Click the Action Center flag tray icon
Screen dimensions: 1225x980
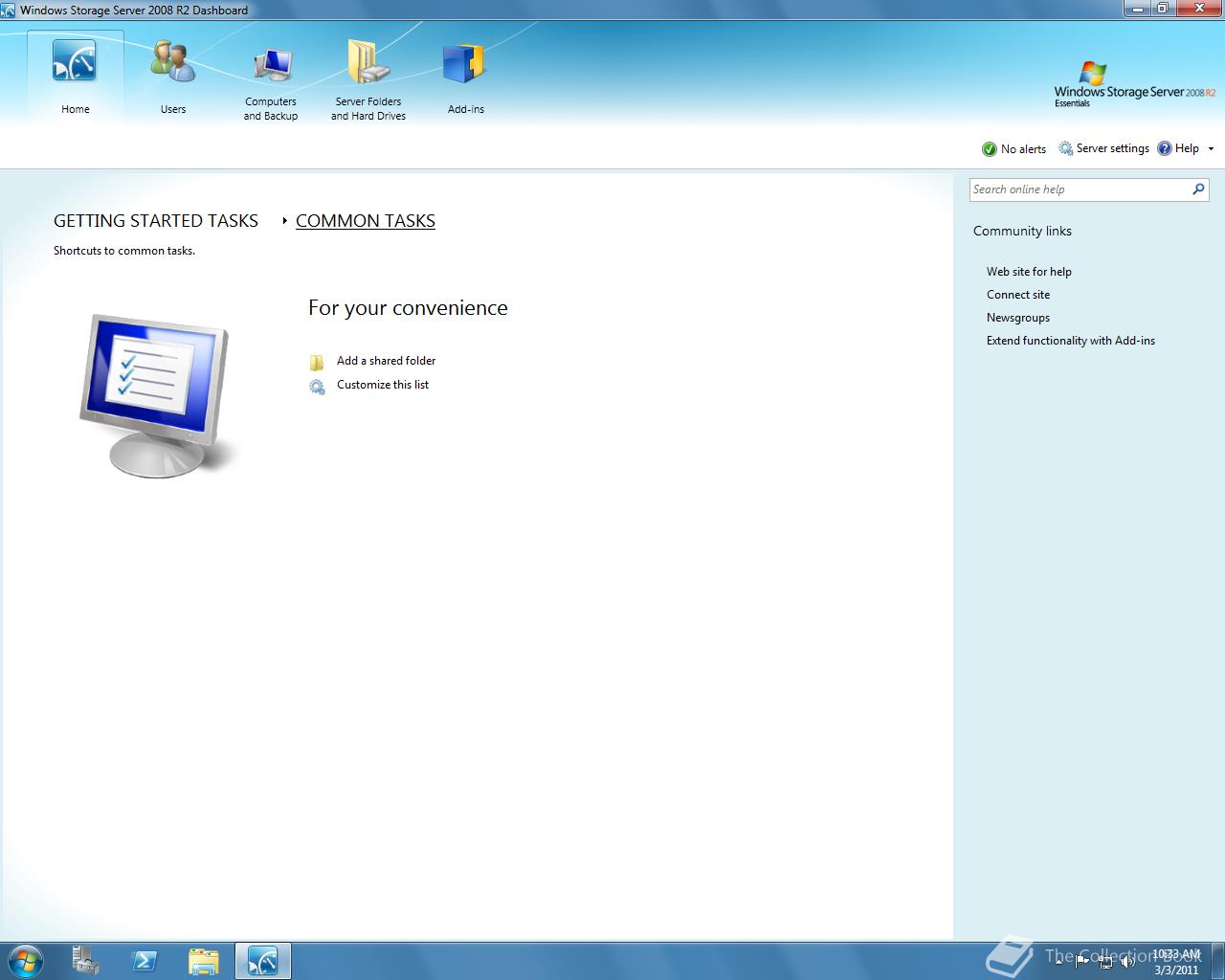pyautogui.click(x=1082, y=961)
